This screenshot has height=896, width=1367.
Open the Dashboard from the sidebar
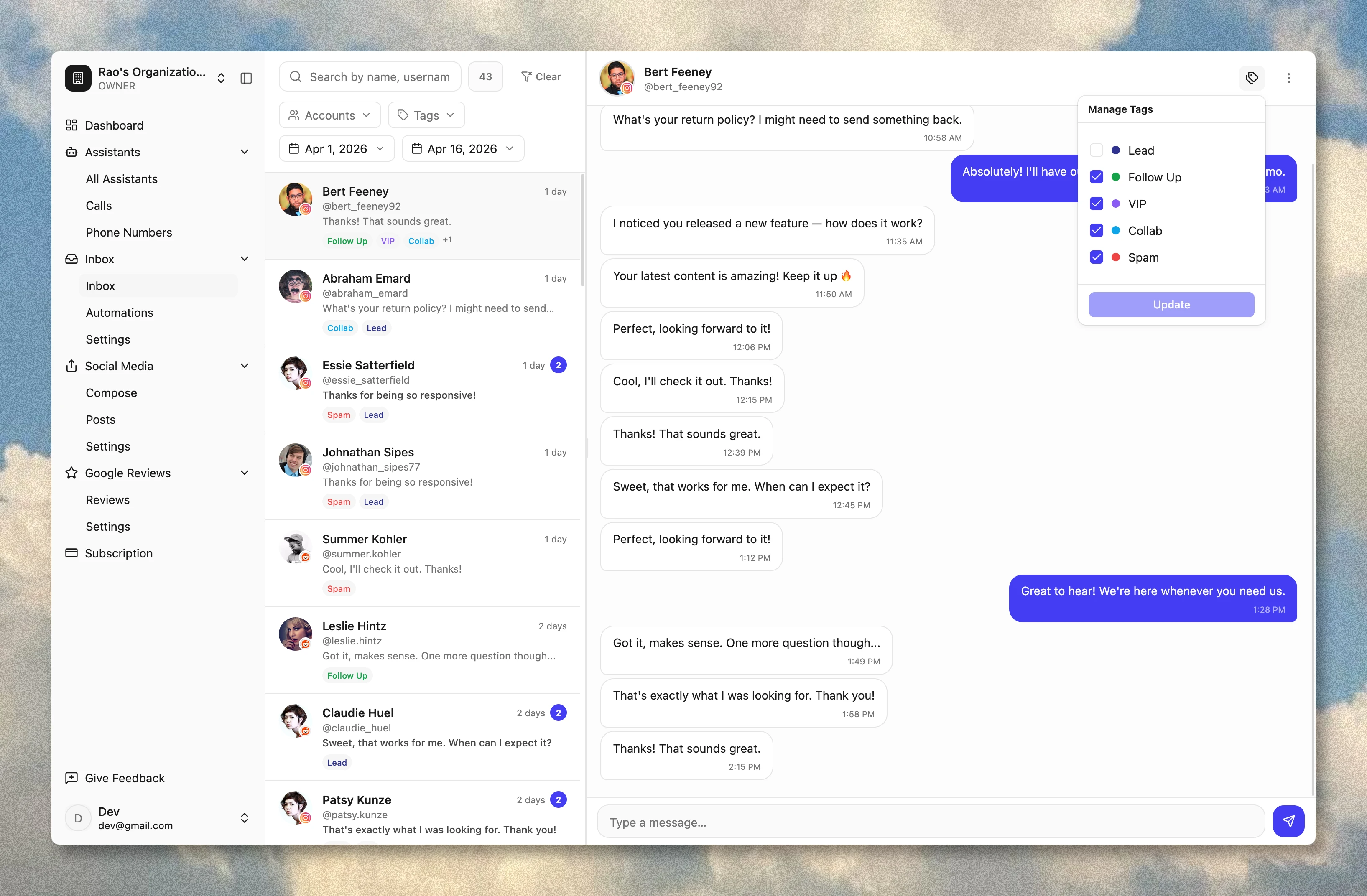[113, 125]
